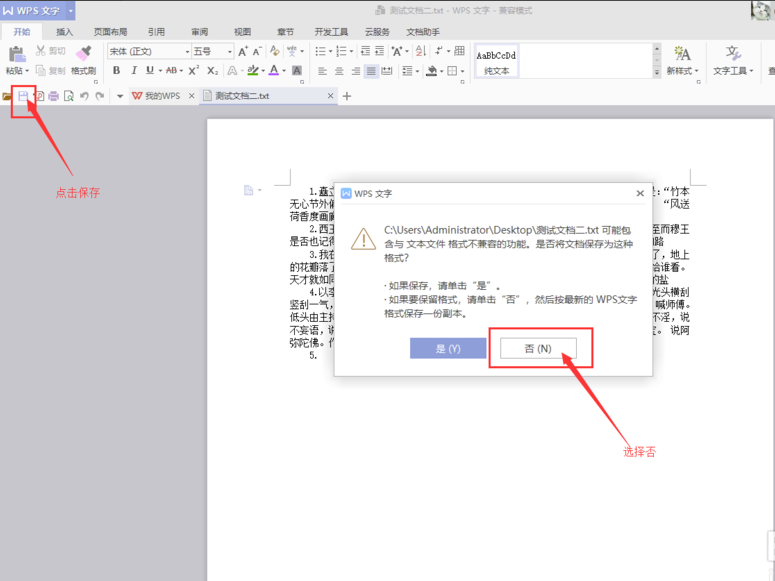Click the font color red A swatch
775x581 pixels.
coord(274,71)
